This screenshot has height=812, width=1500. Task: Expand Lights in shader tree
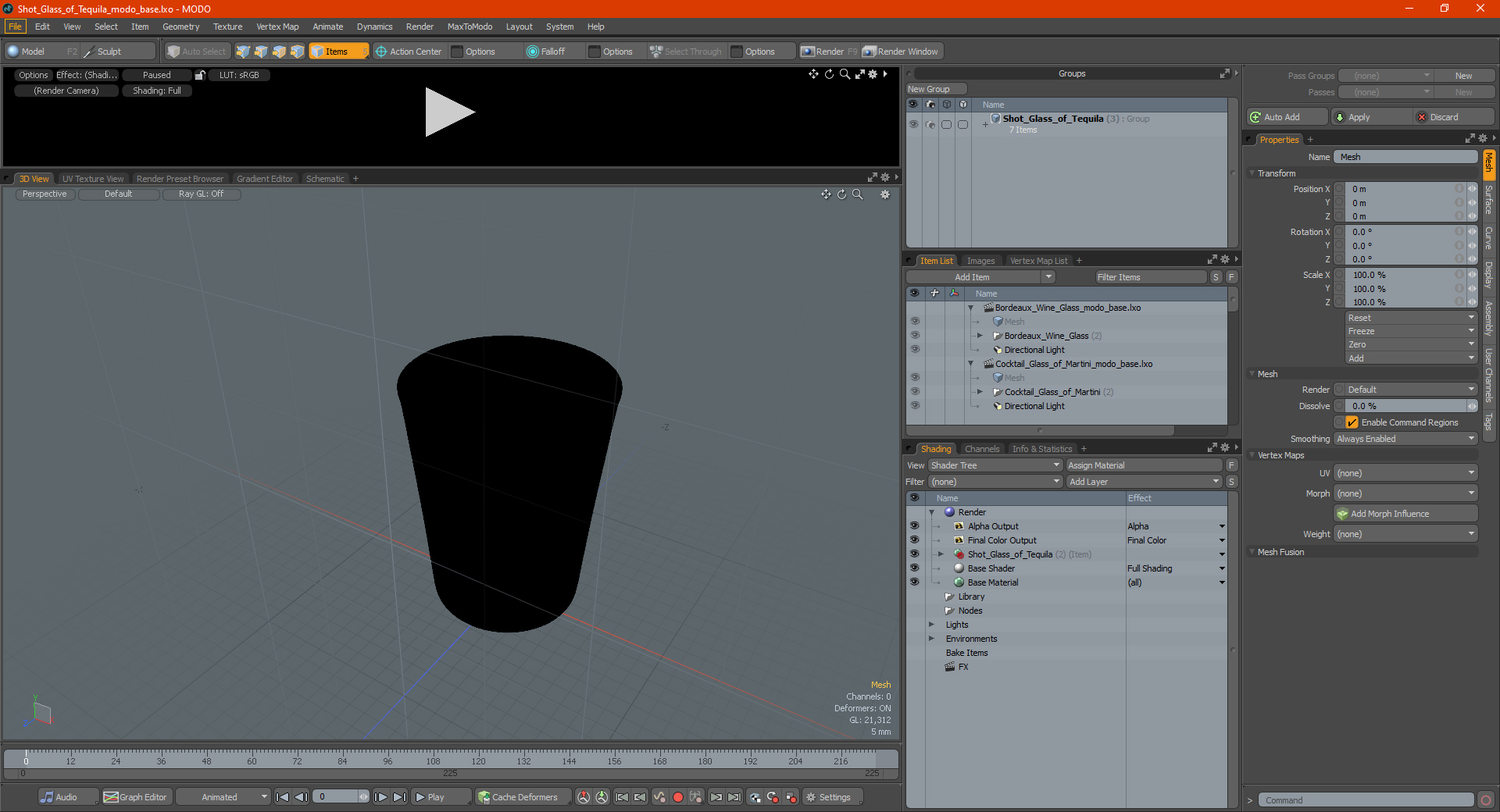click(931, 625)
